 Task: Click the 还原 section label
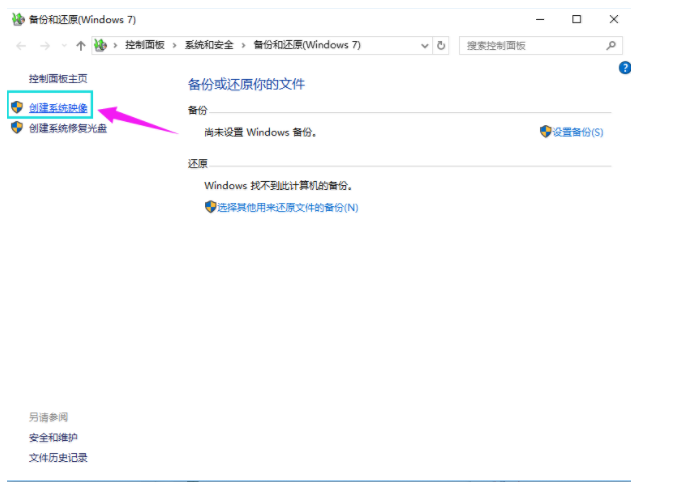198,163
